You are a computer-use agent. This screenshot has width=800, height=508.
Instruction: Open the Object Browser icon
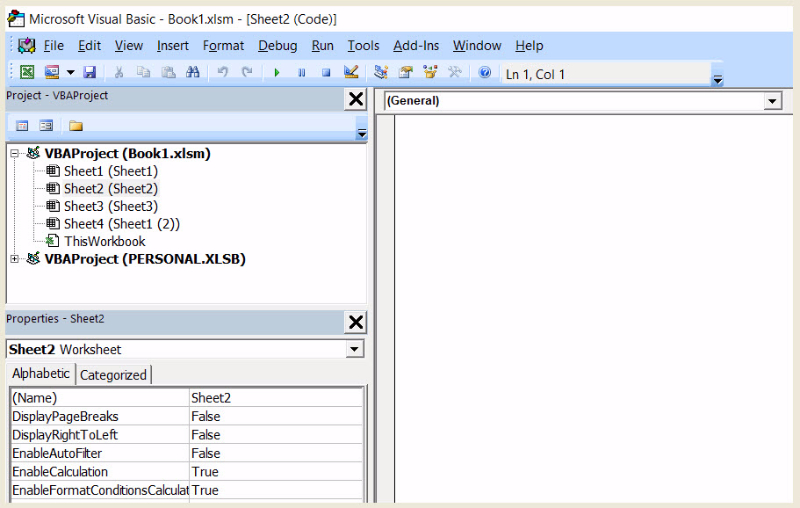[431, 73]
